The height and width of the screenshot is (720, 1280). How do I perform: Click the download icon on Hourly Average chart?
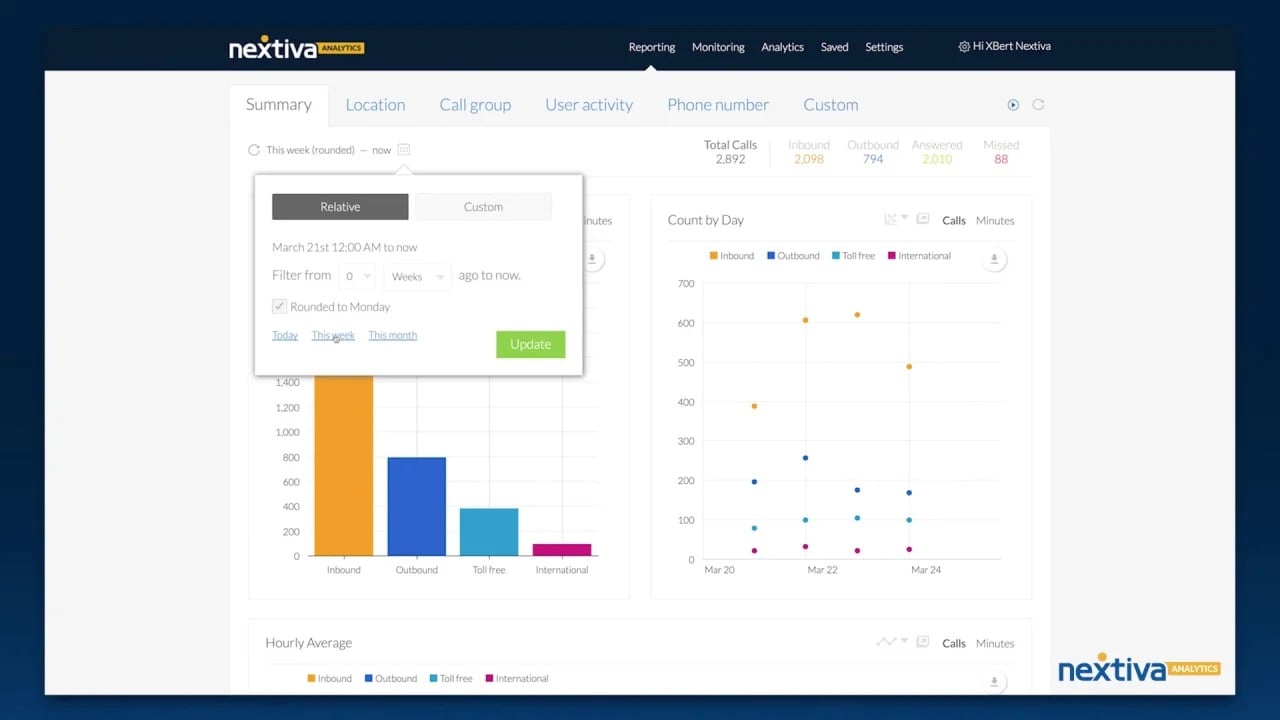(994, 680)
